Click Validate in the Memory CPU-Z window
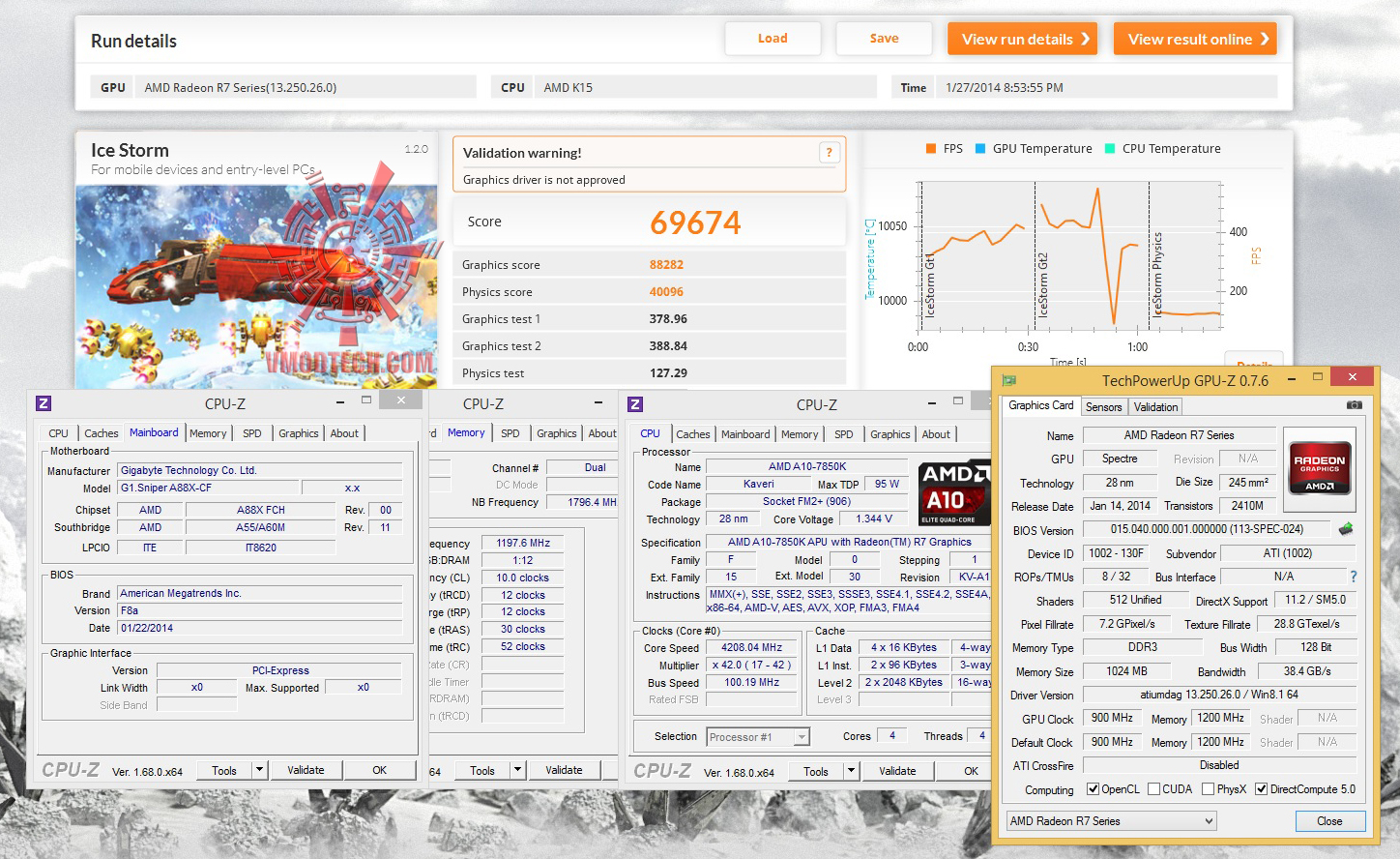This screenshot has height=859, width=1400. [x=564, y=770]
